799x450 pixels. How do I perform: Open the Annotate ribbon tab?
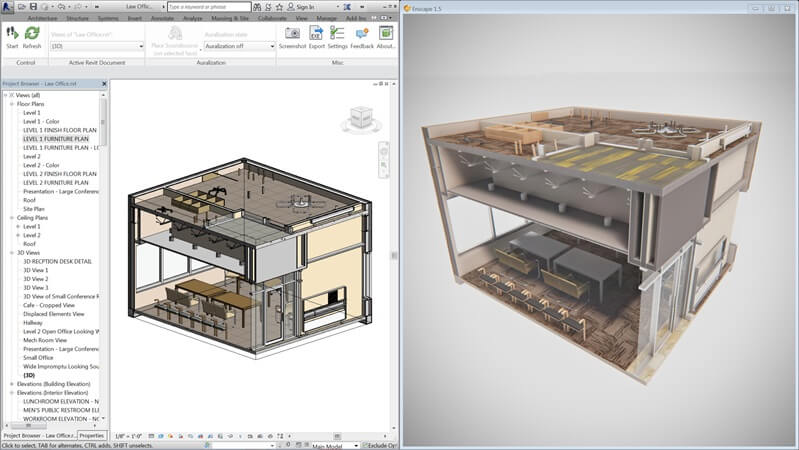click(163, 18)
